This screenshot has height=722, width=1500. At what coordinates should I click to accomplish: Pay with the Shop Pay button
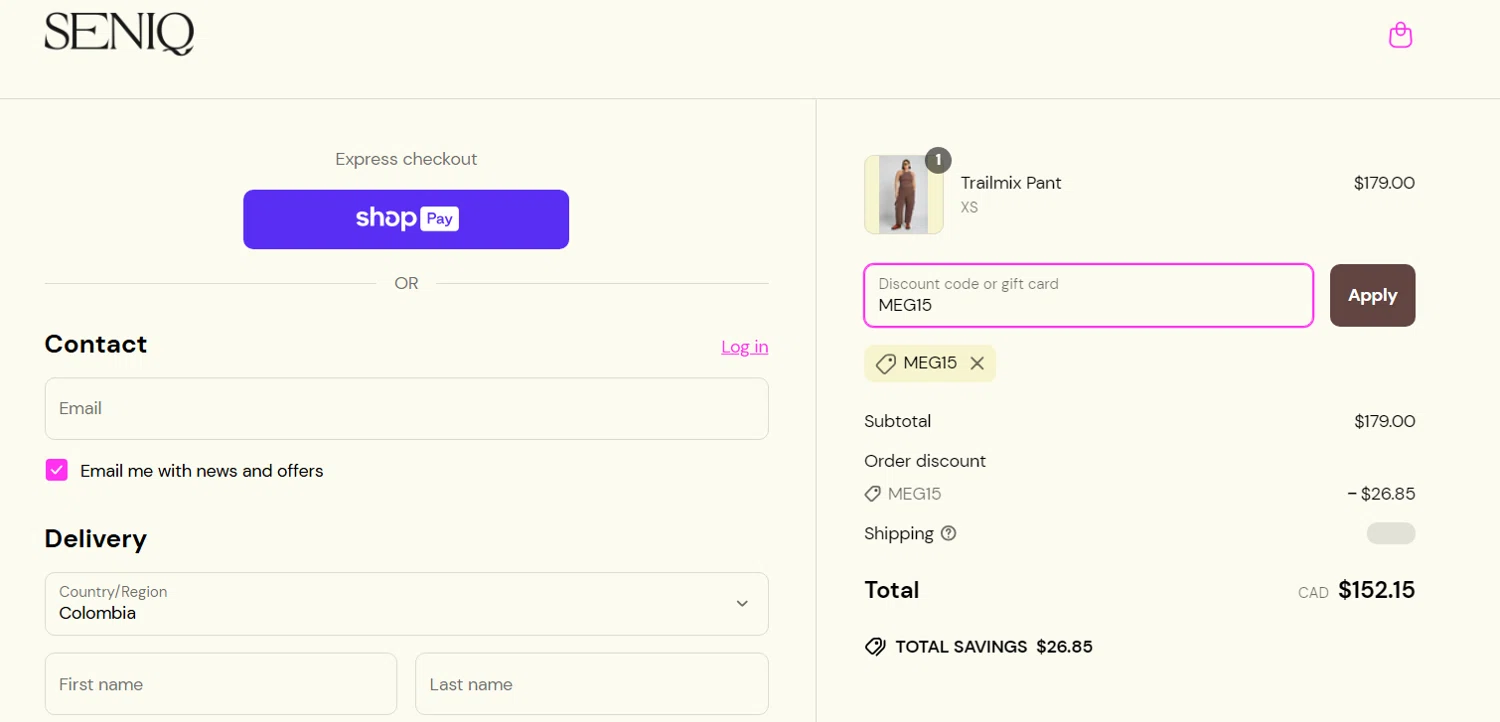(406, 219)
